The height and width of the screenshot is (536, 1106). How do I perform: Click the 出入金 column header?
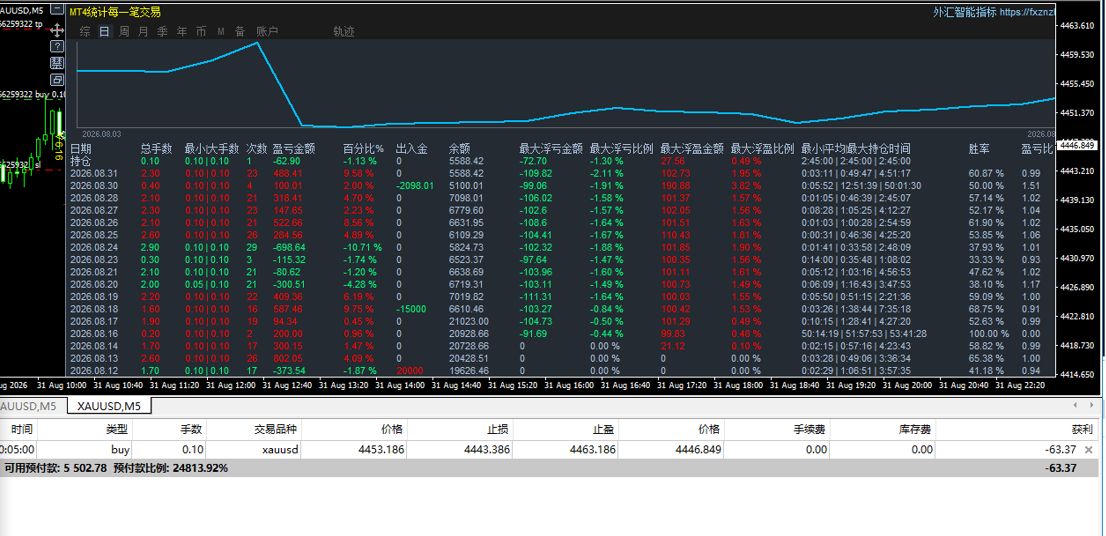412,149
